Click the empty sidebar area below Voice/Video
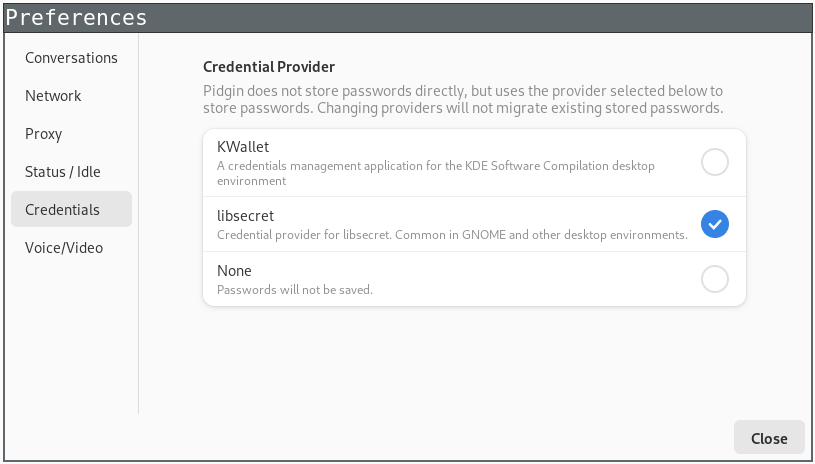The image size is (815, 464). pyautogui.click(x=71, y=340)
